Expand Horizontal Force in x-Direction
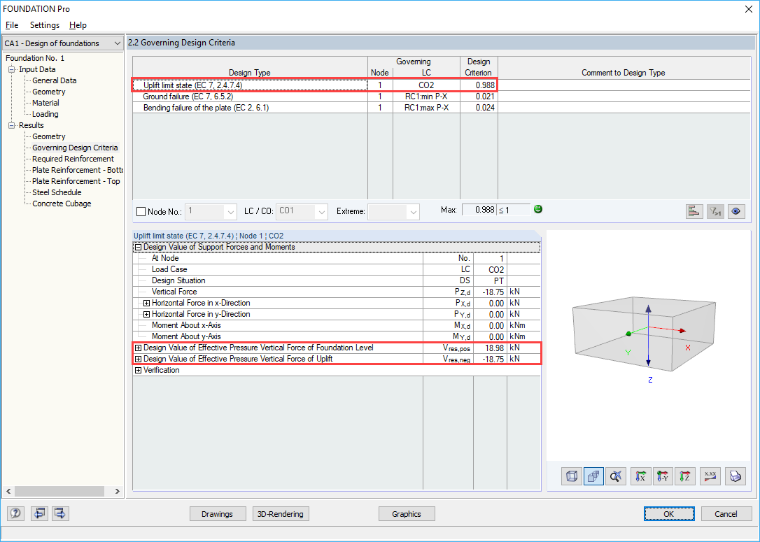Viewport: 760px width, 542px height. tap(146, 303)
